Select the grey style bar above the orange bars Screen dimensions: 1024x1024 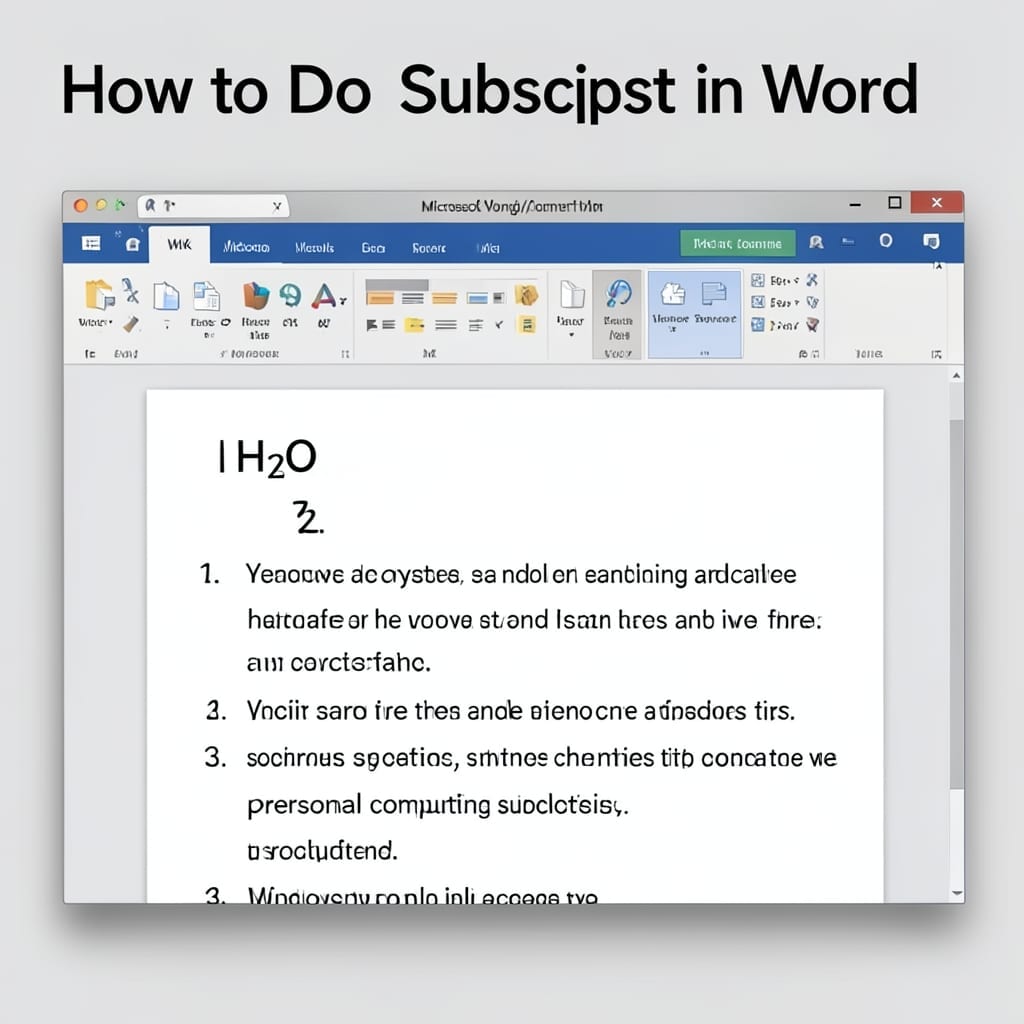pyautogui.click(x=396, y=285)
